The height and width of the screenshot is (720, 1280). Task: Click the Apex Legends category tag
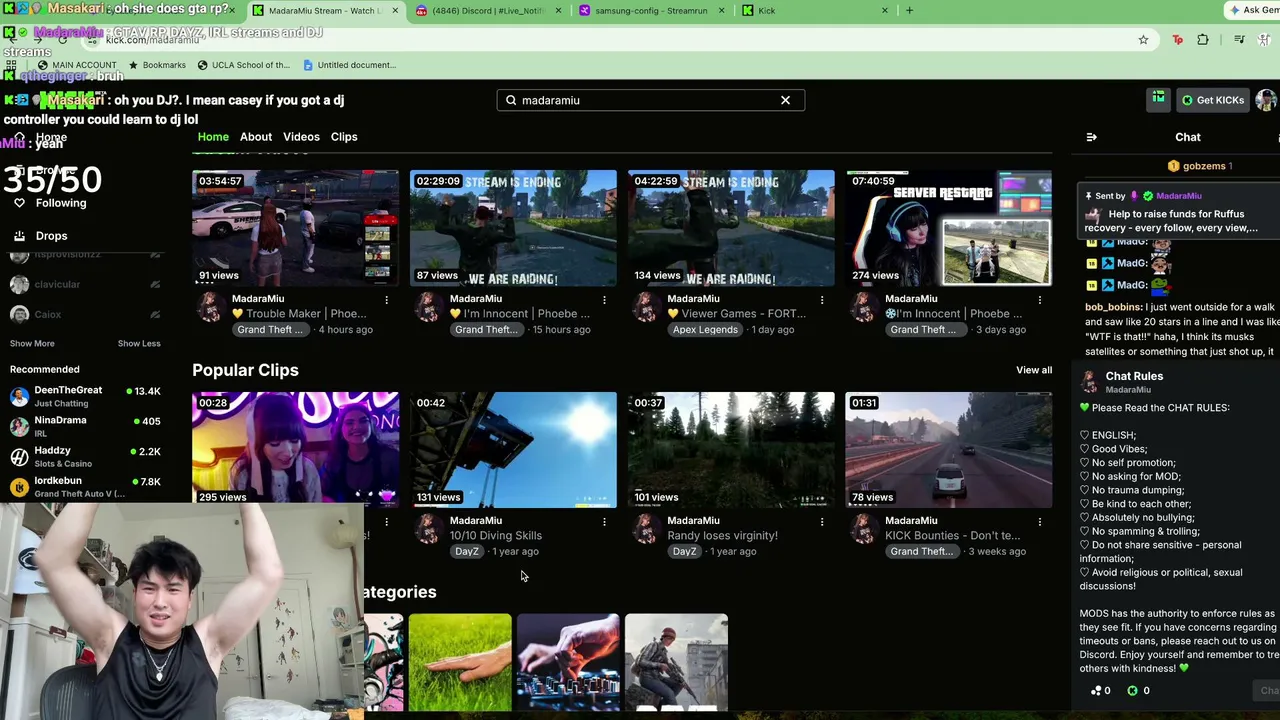point(705,330)
